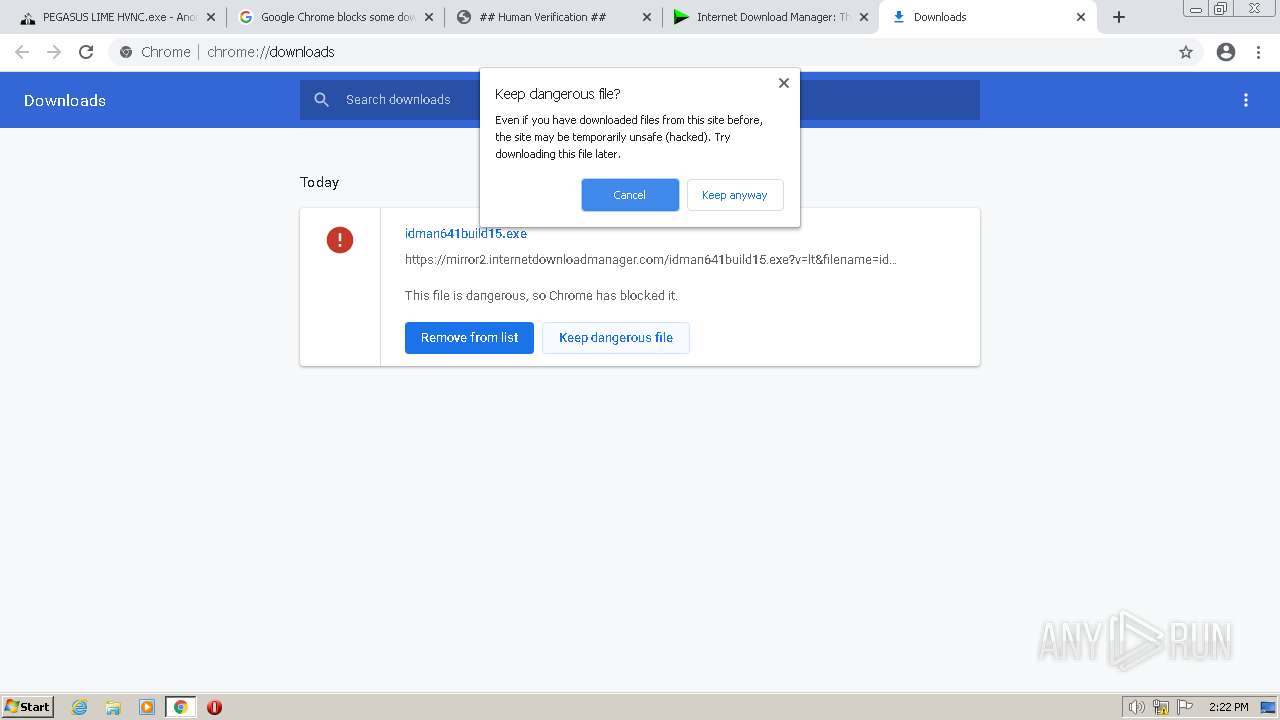The image size is (1280, 720).
Task: Close the Human Verification tab
Action: click(647, 17)
